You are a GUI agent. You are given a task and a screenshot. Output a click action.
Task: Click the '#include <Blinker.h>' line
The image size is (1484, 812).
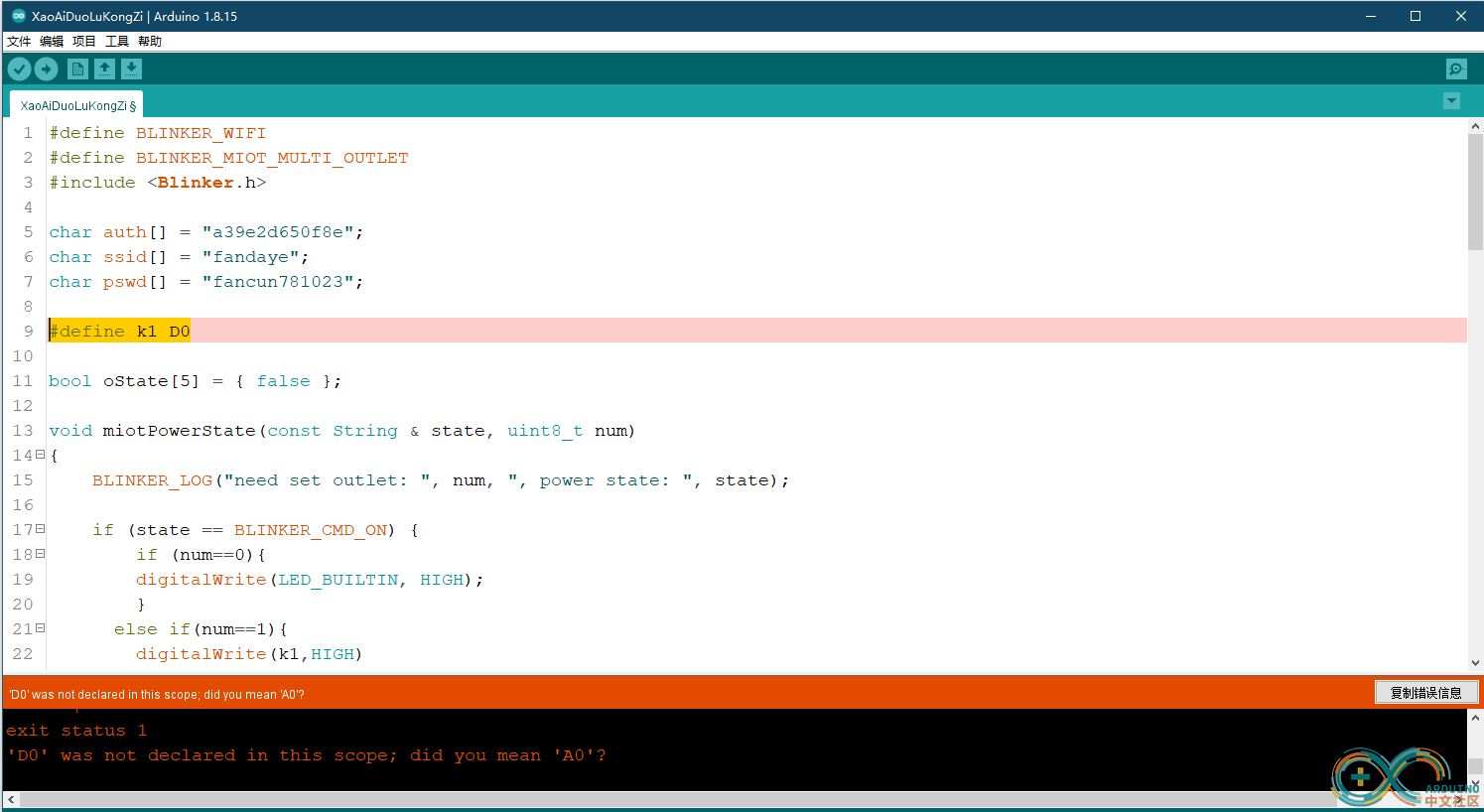(x=158, y=183)
